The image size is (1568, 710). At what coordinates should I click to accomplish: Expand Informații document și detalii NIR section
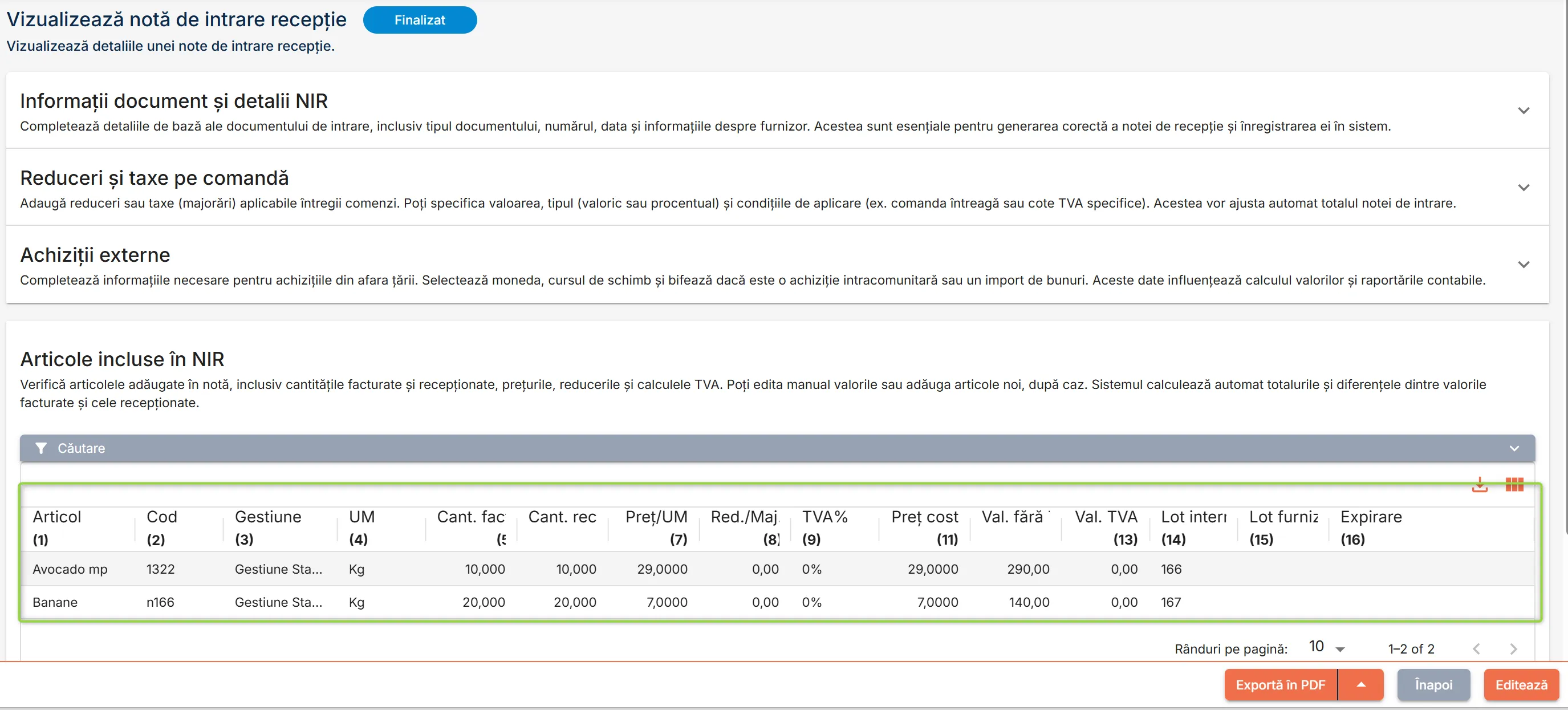(1523, 111)
